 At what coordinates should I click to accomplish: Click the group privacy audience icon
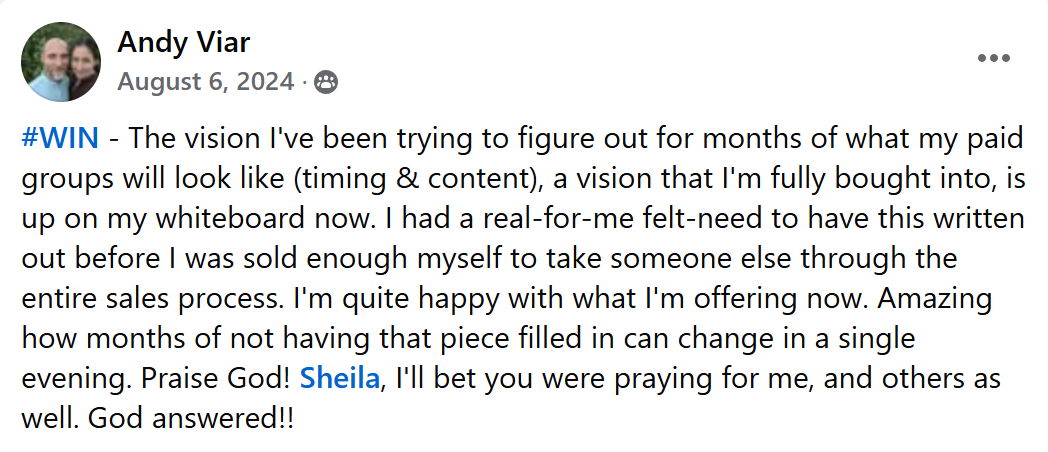[326, 82]
